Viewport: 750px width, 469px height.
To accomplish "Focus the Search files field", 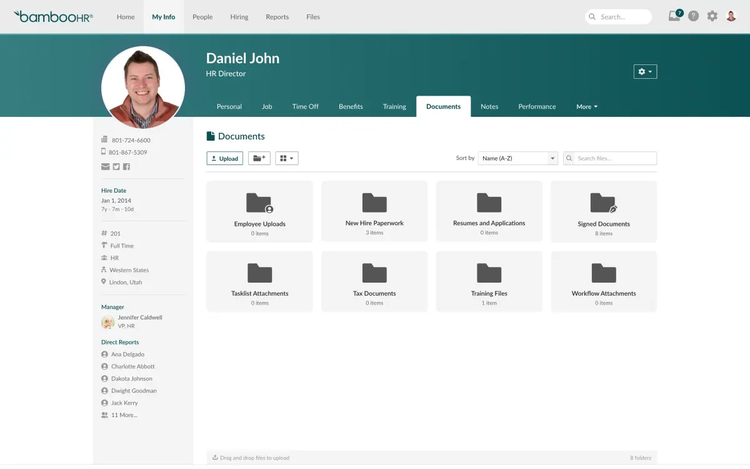I will click(x=610, y=158).
